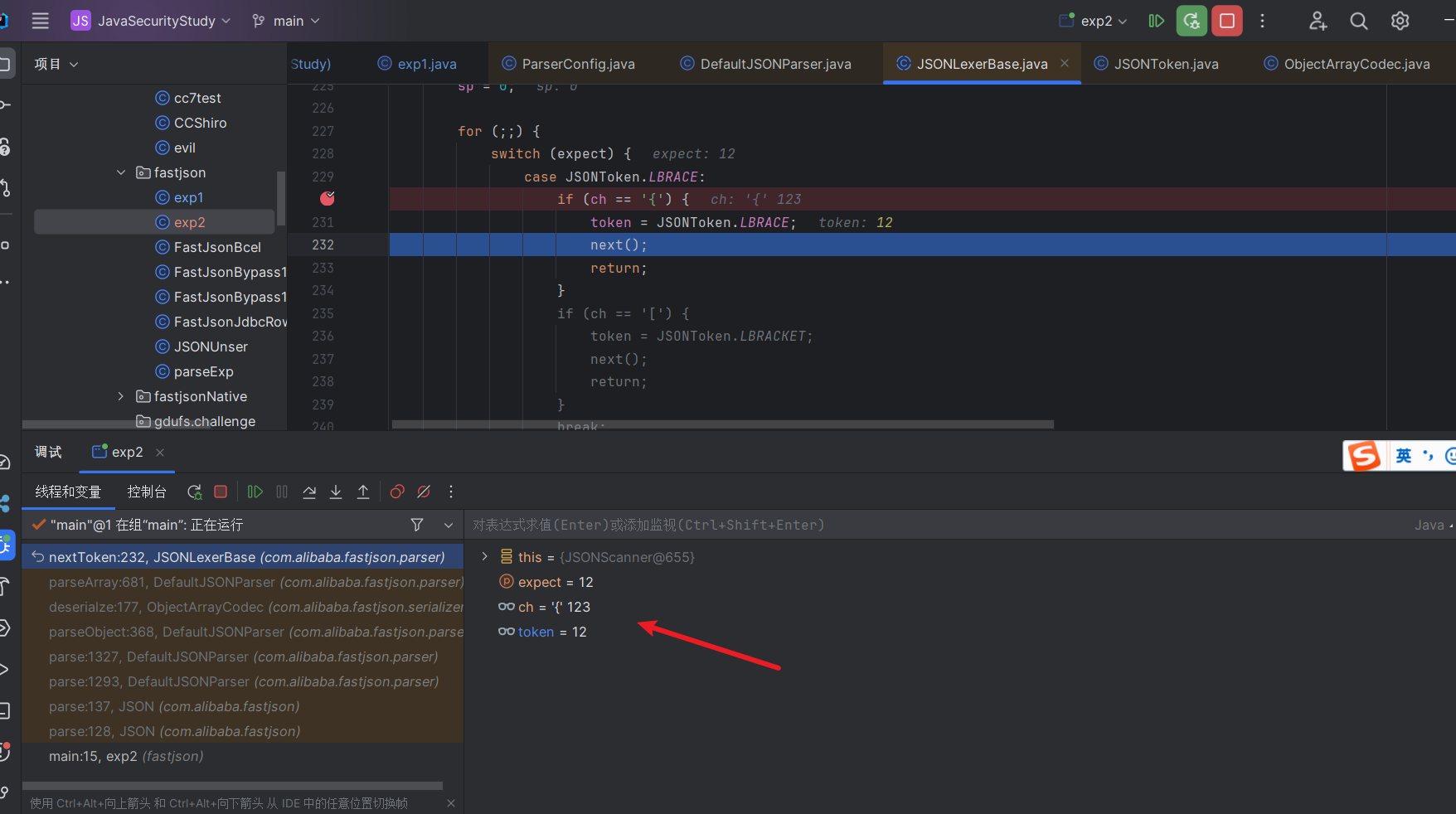The image size is (1456, 814).
Task: Switch to DefaultJSONParser.java editor tab
Action: (765, 64)
